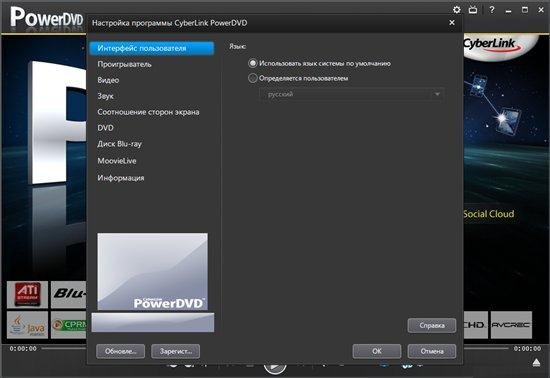Click the total time 0:00:00 on right
The image size is (550, 378).
527,349
